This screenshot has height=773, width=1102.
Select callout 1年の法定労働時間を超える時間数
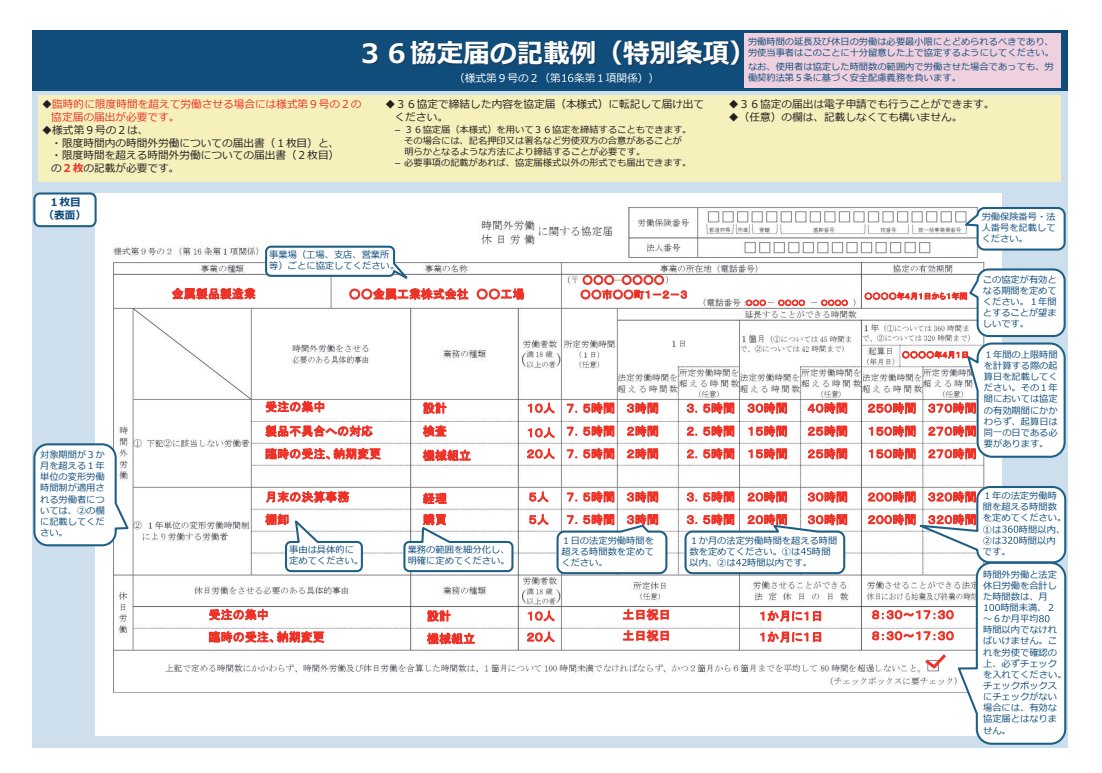point(1020,524)
